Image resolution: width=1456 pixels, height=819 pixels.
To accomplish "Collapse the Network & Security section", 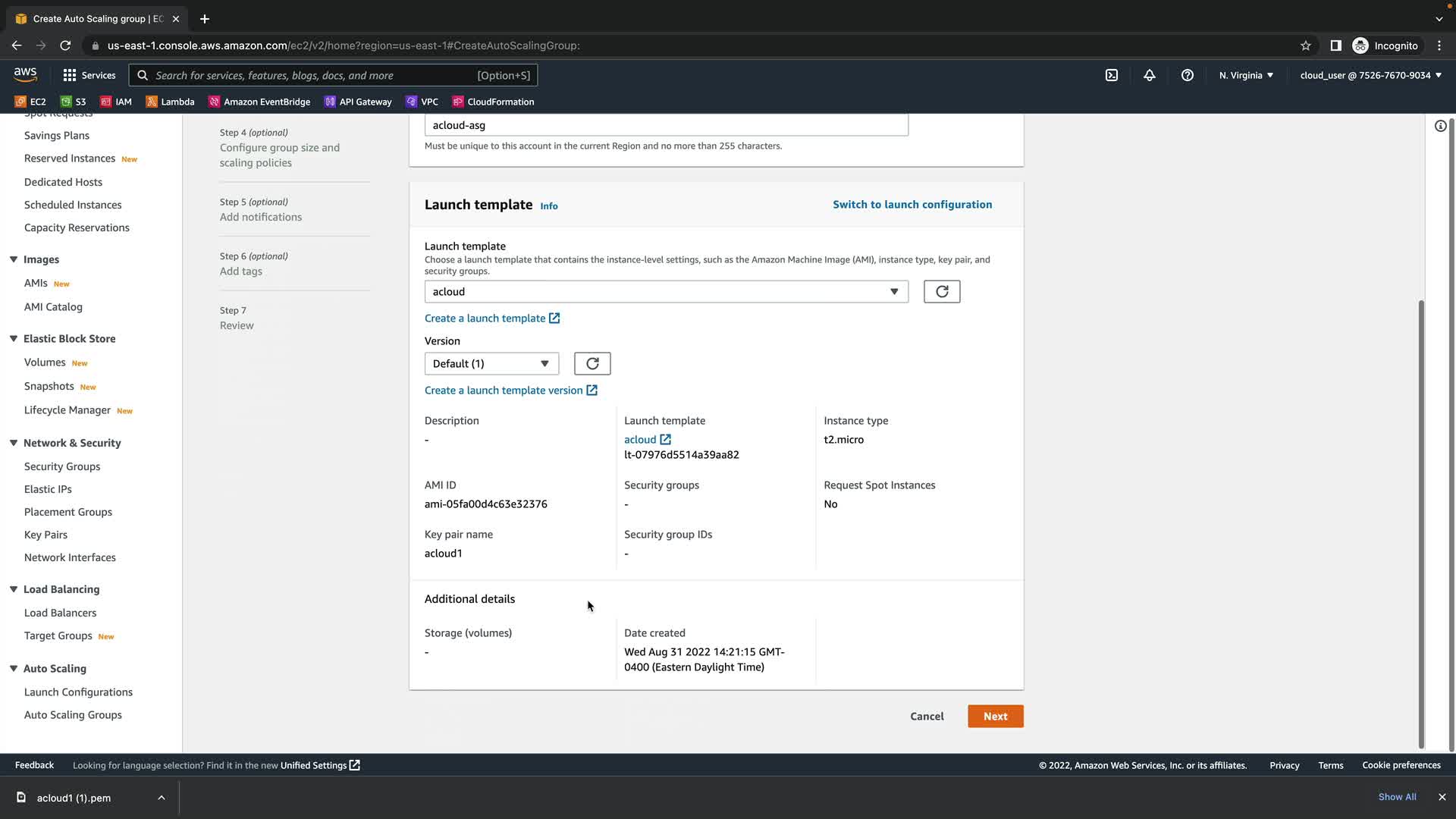I will click(14, 443).
